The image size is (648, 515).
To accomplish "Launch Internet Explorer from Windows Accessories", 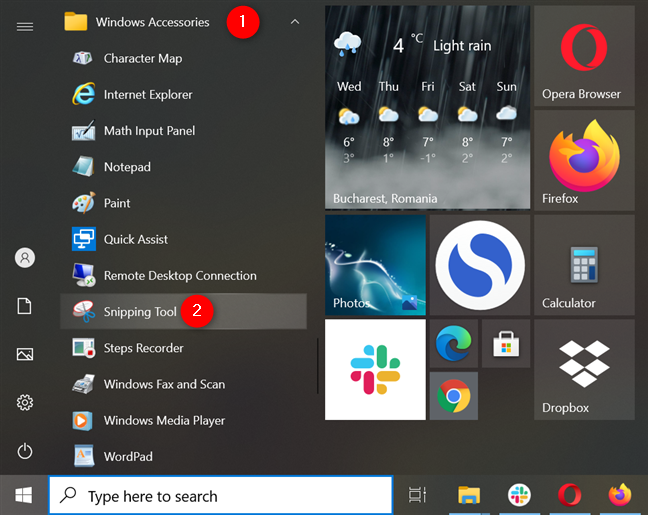I will pyautogui.click(x=183, y=94).
